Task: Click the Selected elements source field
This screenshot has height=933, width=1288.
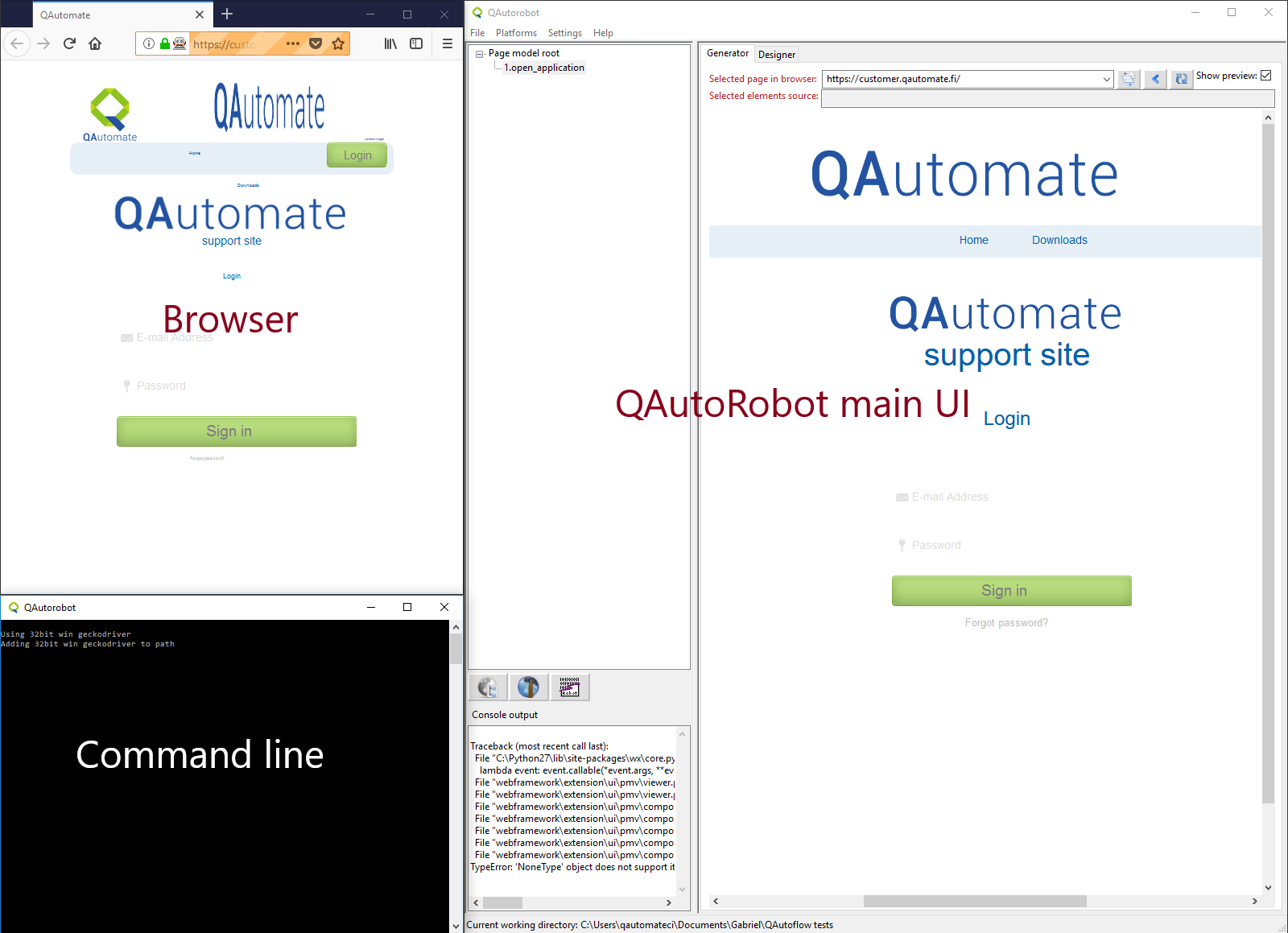Action: click(x=1047, y=98)
